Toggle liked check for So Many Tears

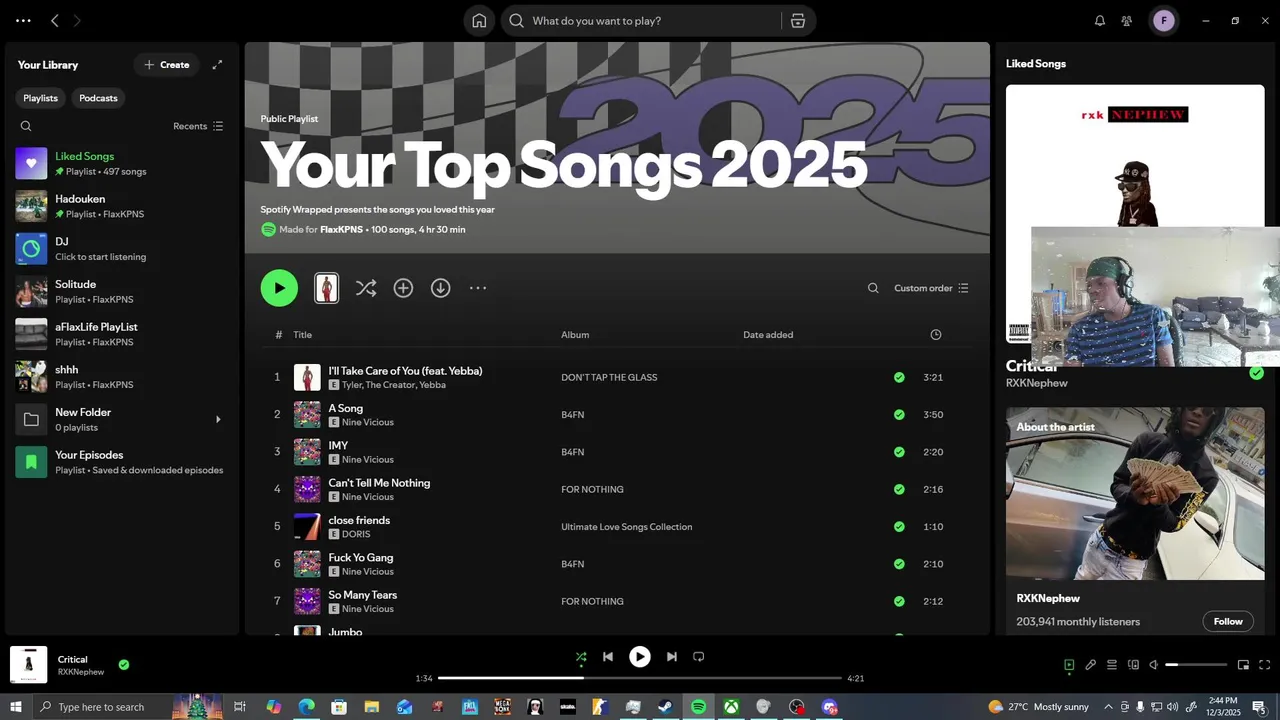tap(899, 601)
